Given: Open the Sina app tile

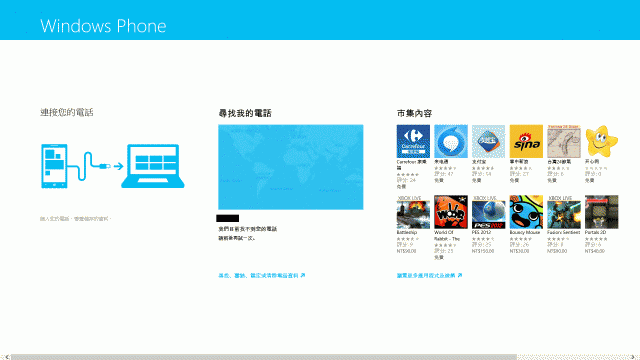Looking at the screenshot, I should 526,141.
